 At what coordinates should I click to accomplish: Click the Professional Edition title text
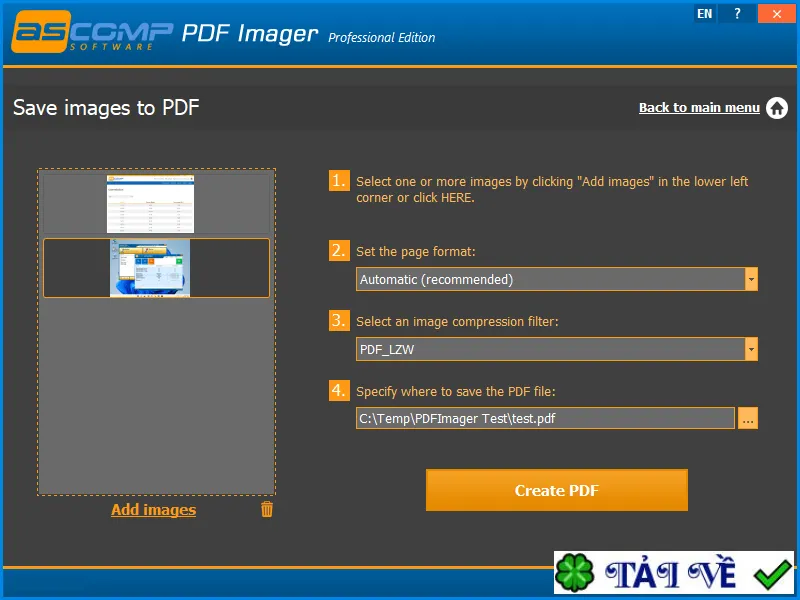pyautogui.click(x=382, y=37)
